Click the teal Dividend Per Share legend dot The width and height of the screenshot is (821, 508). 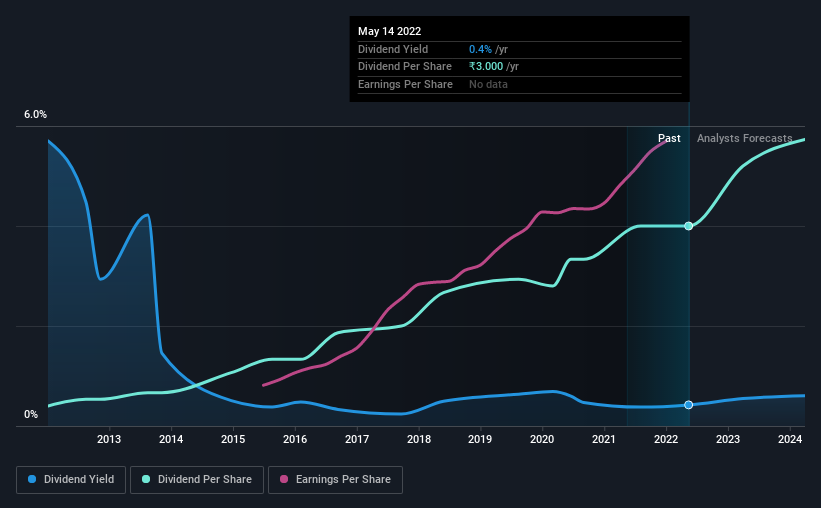[x=146, y=479]
